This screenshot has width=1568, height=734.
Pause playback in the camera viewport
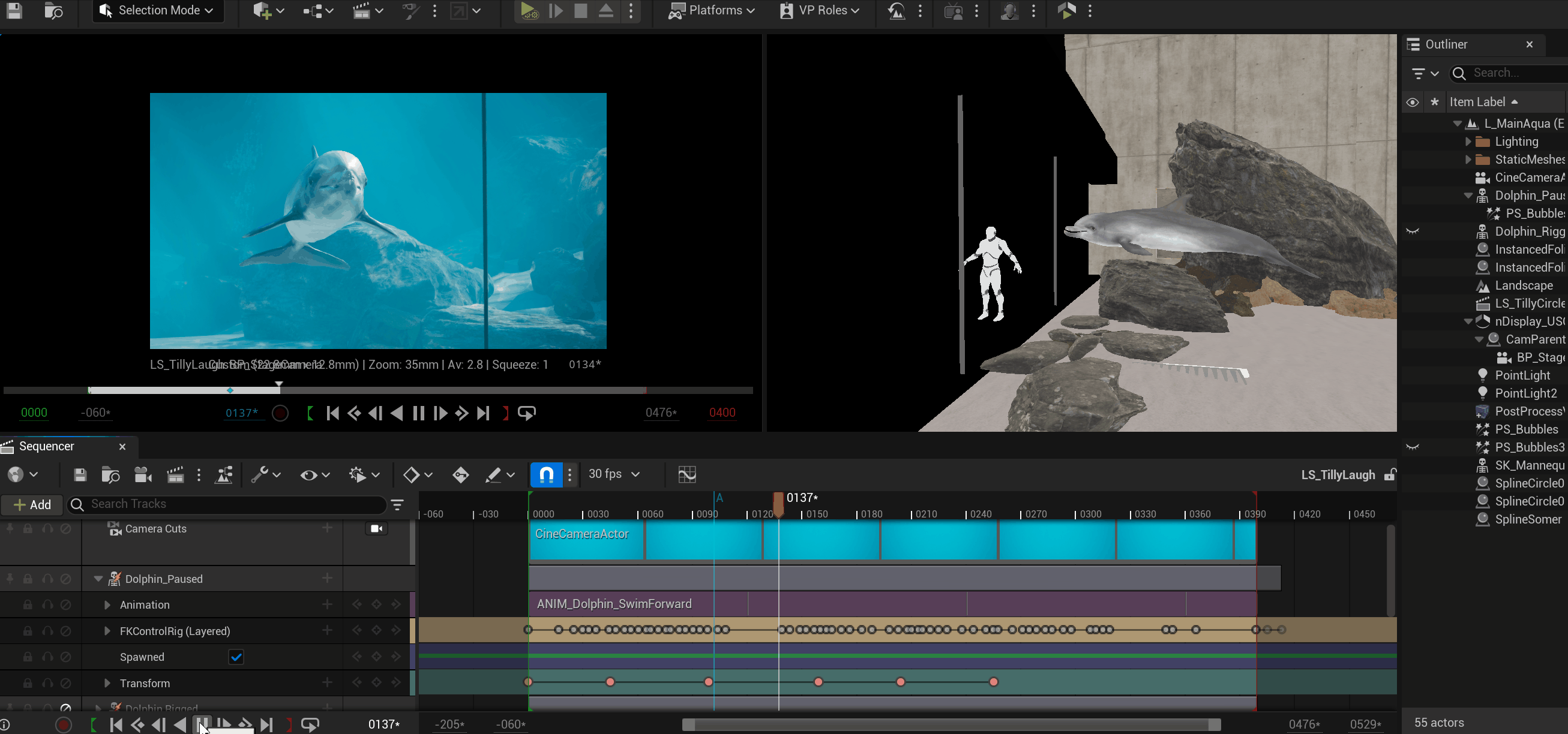(x=418, y=414)
